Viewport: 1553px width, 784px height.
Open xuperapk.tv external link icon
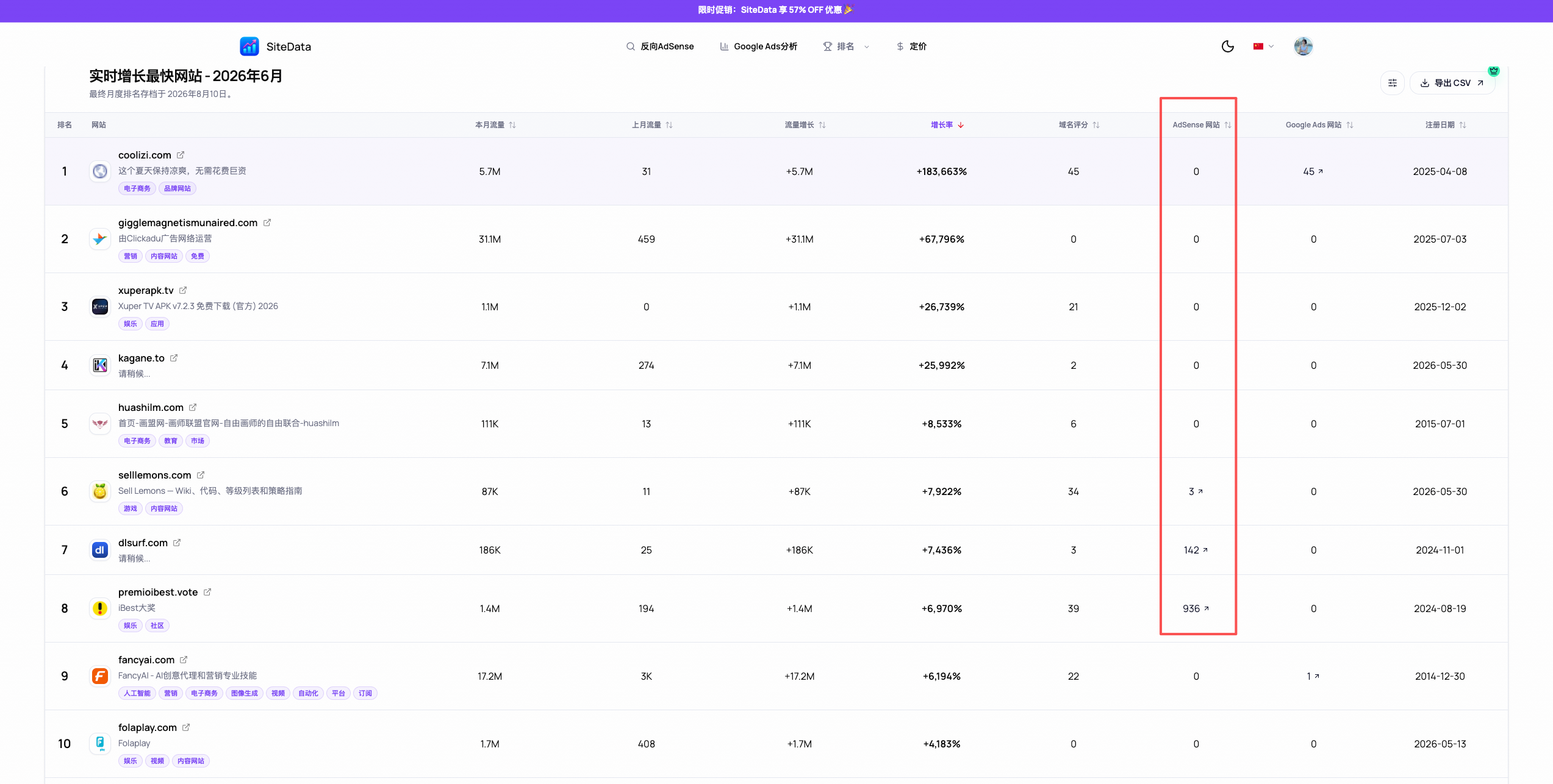[183, 290]
